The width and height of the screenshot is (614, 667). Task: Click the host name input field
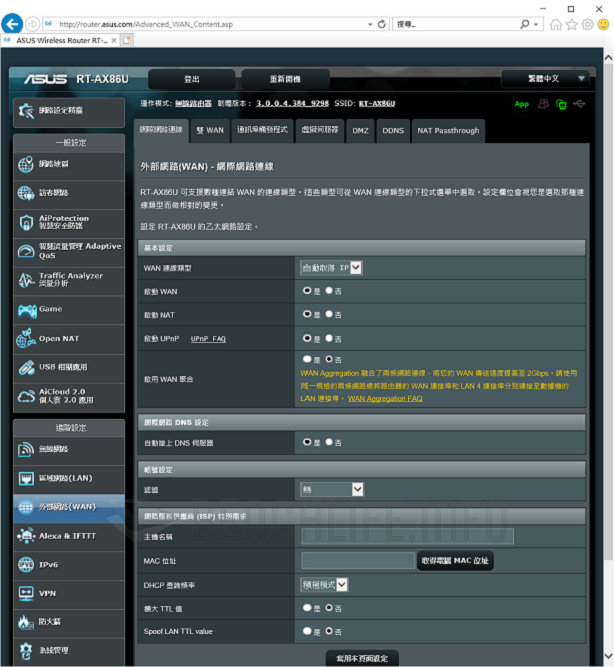[407, 536]
